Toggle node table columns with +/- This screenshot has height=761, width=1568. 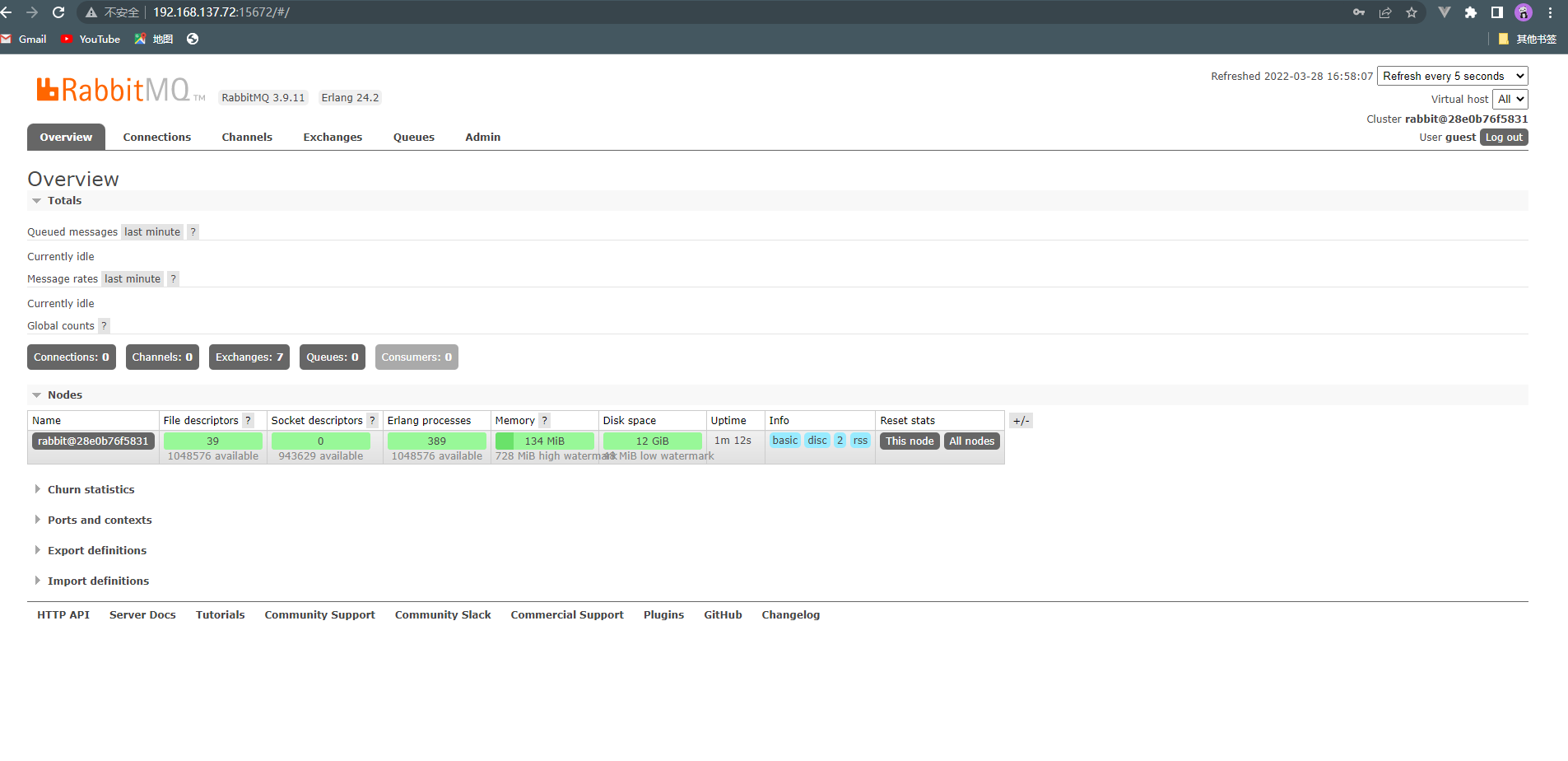(1021, 421)
